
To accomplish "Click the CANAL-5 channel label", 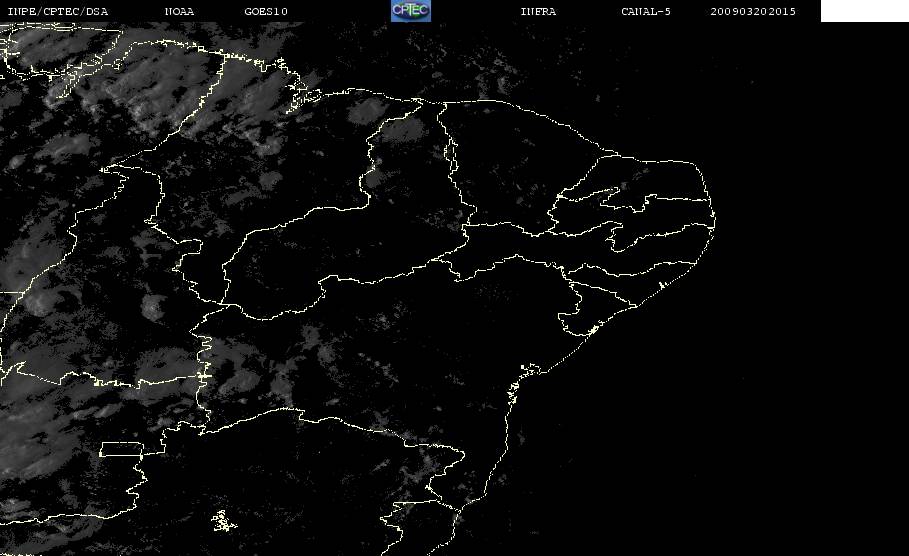I will 646,11.
